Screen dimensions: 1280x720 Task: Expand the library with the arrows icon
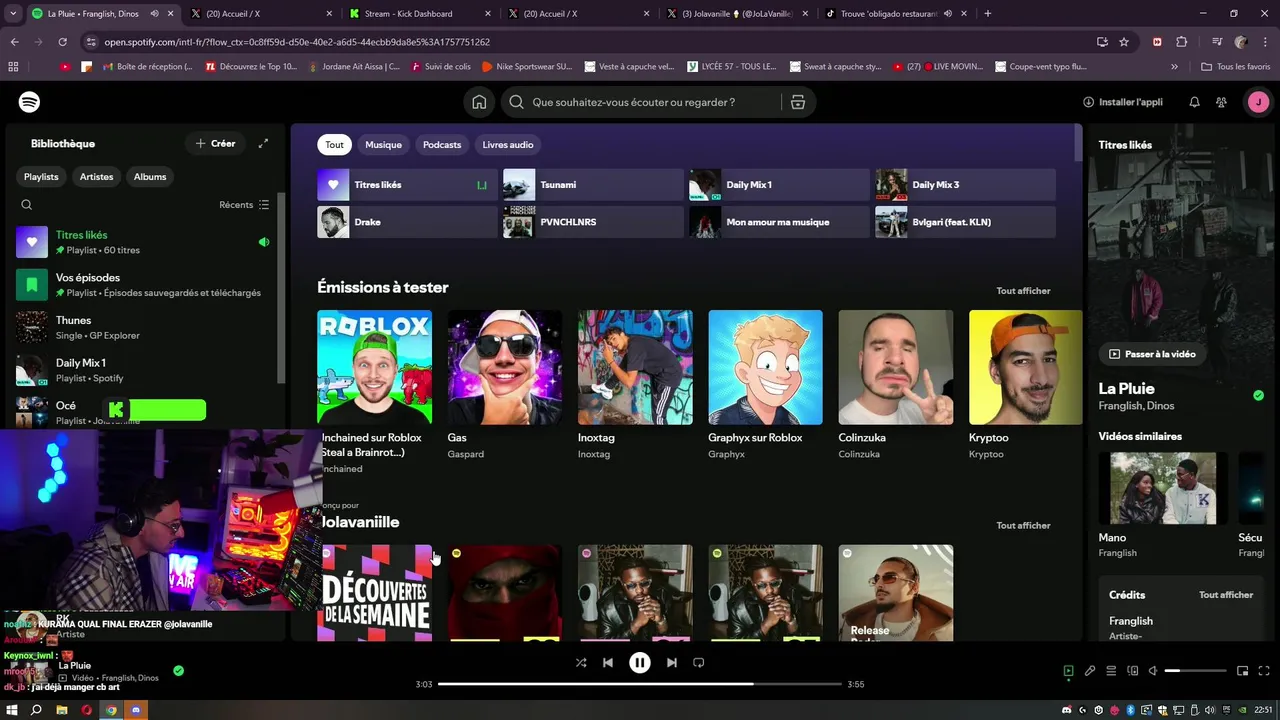click(x=263, y=143)
